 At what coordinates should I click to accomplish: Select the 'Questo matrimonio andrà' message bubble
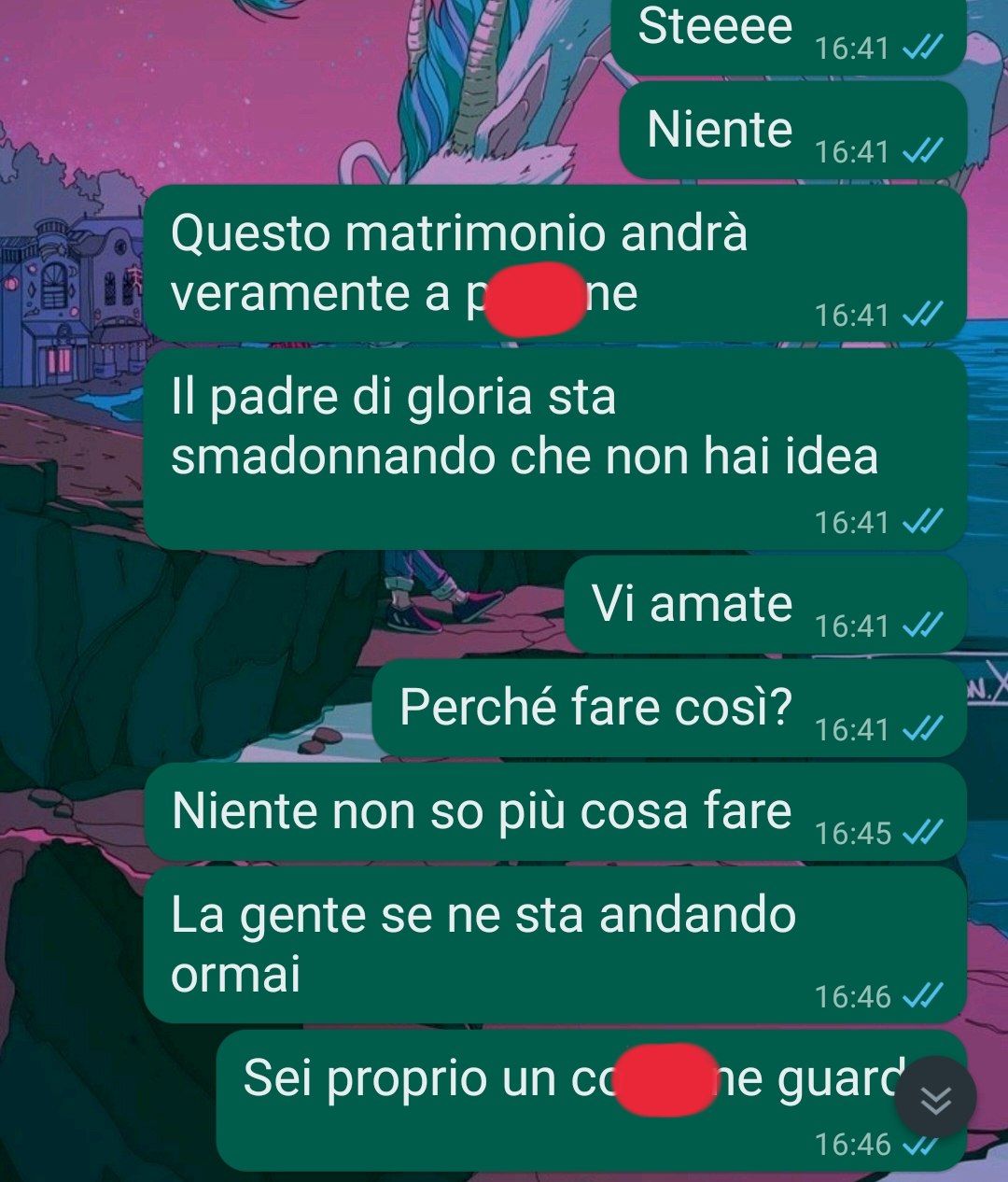tap(554, 264)
